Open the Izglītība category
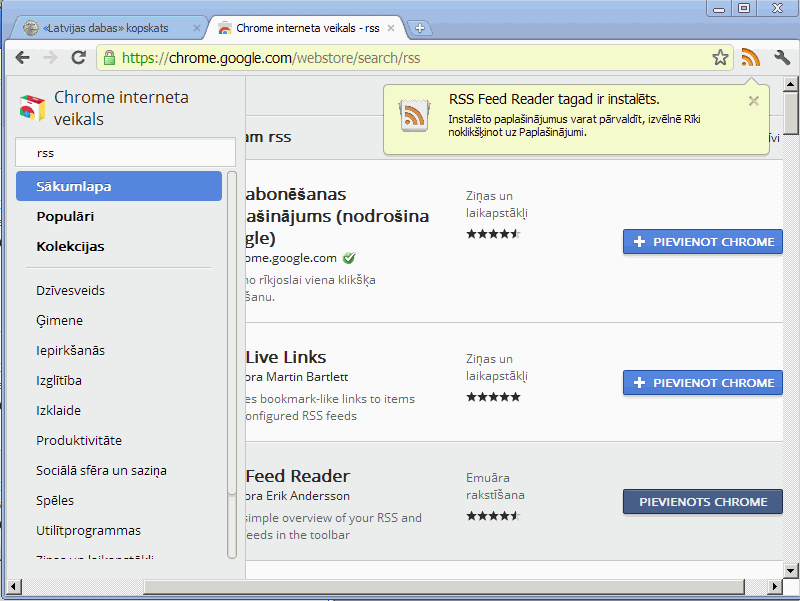800x601 pixels. tap(59, 381)
